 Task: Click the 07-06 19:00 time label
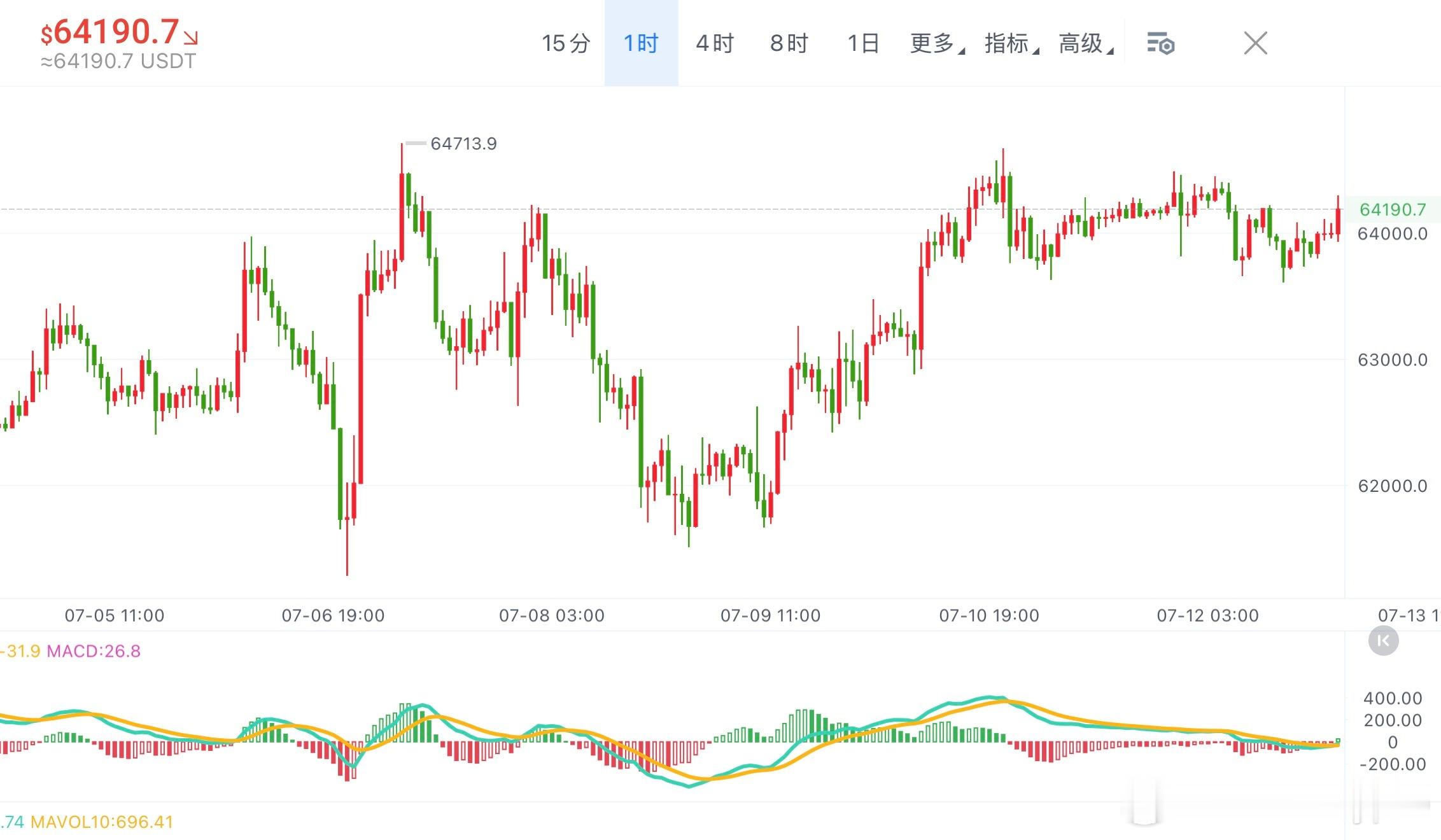333,615
